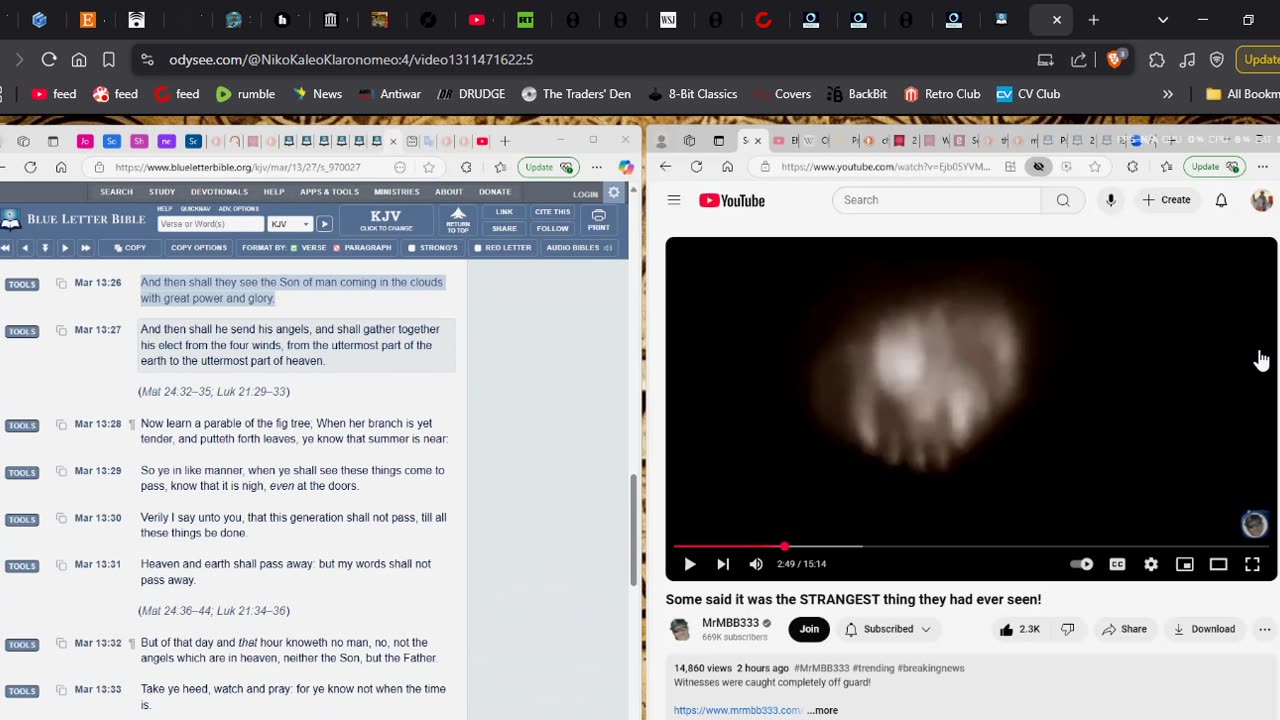Skip to next YouTube video

(723, 564)
